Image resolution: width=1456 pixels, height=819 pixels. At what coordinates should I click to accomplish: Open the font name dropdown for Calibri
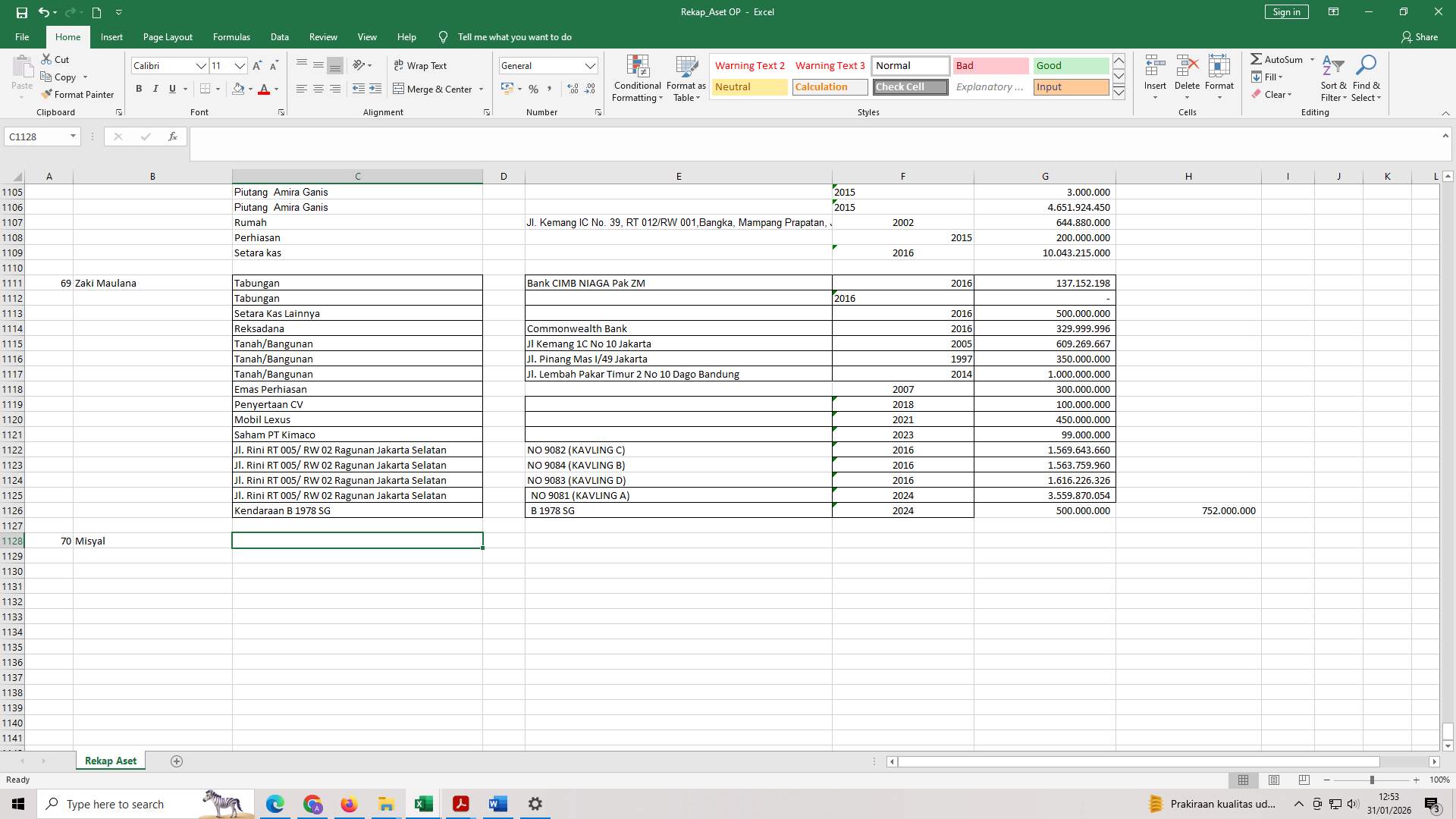(201, 66)
